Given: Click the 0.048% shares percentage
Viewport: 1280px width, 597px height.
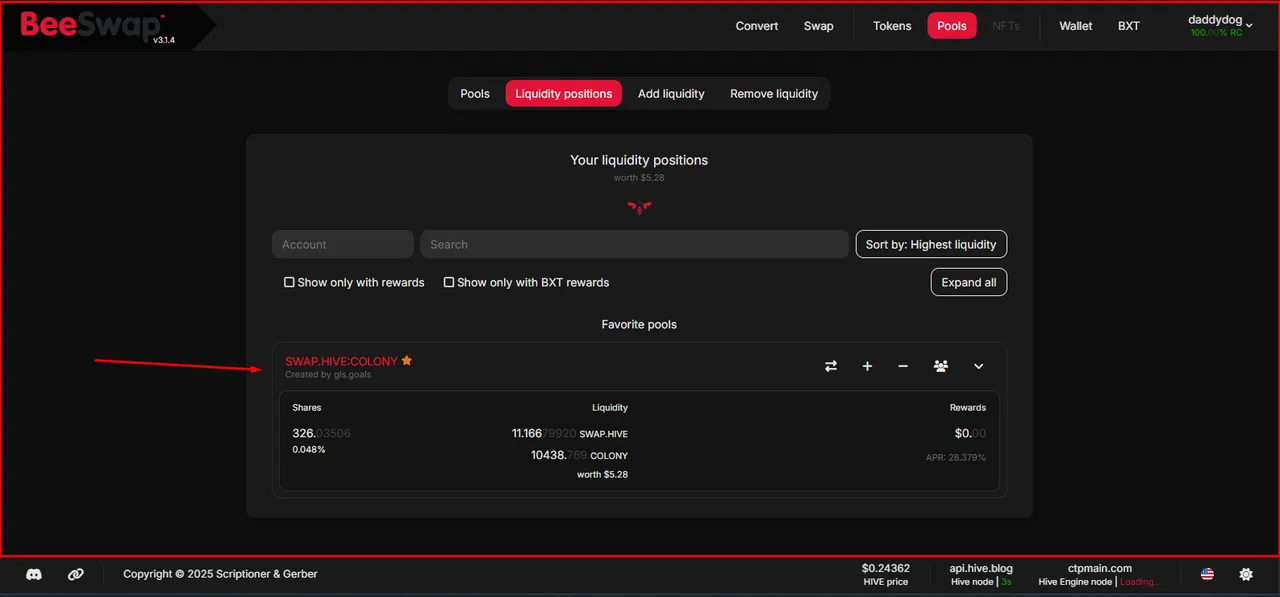Looking at the screenshot, I should point(309,450).
